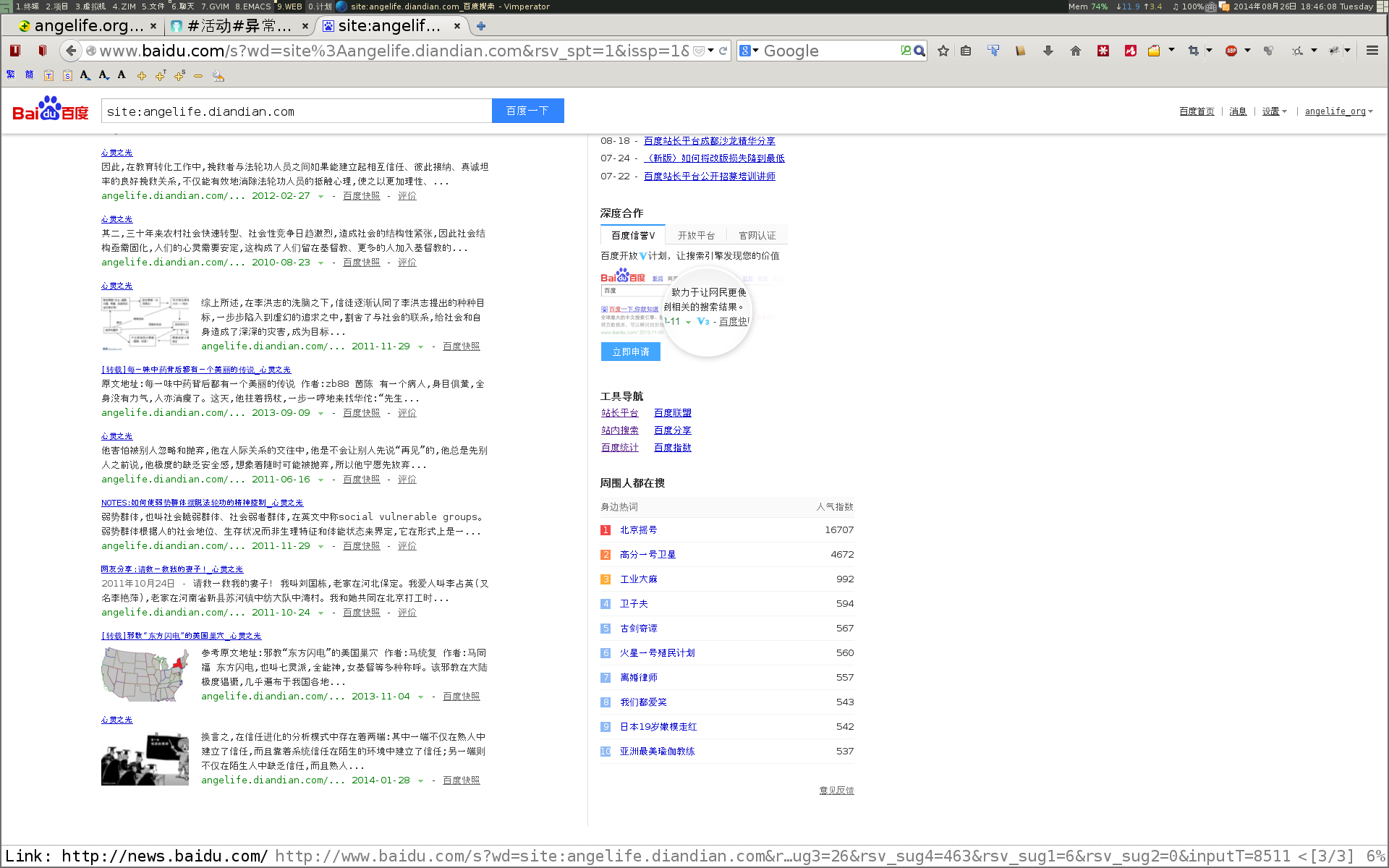1389x868 pixels.
Task: Open the Downloads arrow icon
Action: pos(1048,51)
